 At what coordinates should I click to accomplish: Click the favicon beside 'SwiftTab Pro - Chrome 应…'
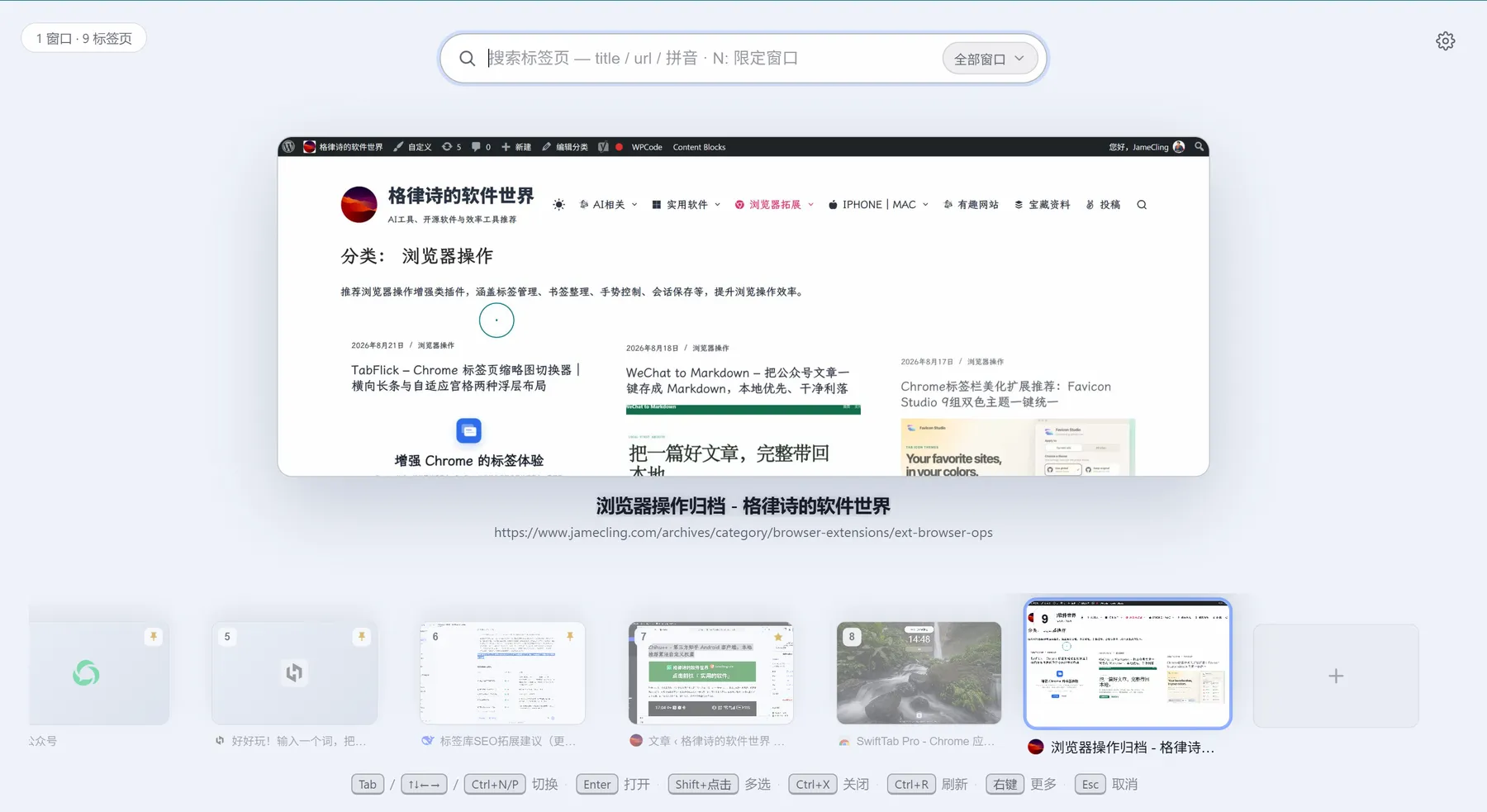click(844, 742)
